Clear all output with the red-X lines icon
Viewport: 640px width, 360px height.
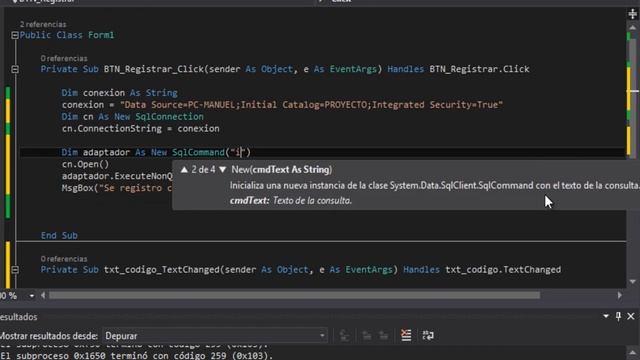(x=406, y=336)
